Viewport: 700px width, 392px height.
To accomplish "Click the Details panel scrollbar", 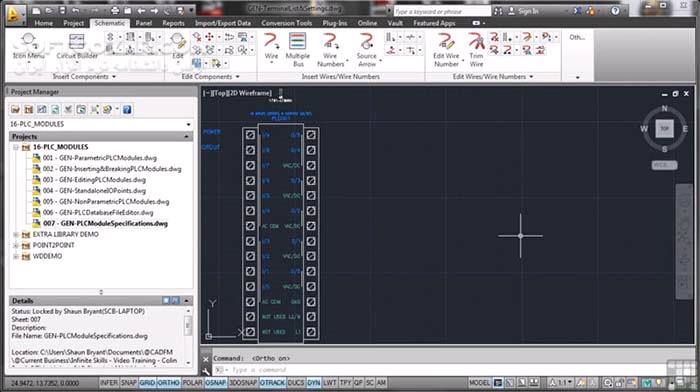I will pos(188,336).
